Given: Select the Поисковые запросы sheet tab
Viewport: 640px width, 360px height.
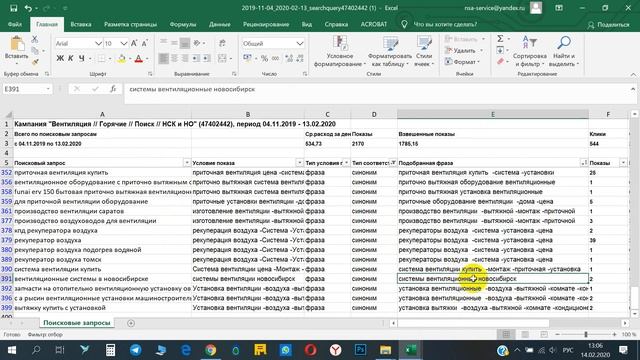Looking at the screenshot, I should click(77, 322).
